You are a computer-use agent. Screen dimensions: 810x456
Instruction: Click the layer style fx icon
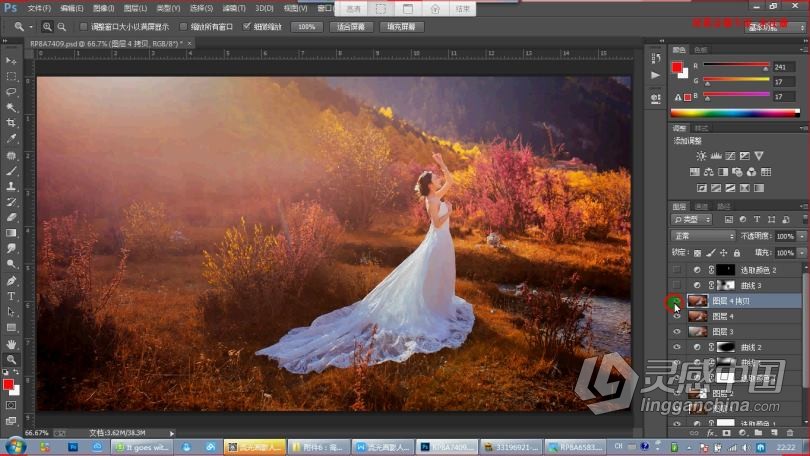click(x=711, y=433)
